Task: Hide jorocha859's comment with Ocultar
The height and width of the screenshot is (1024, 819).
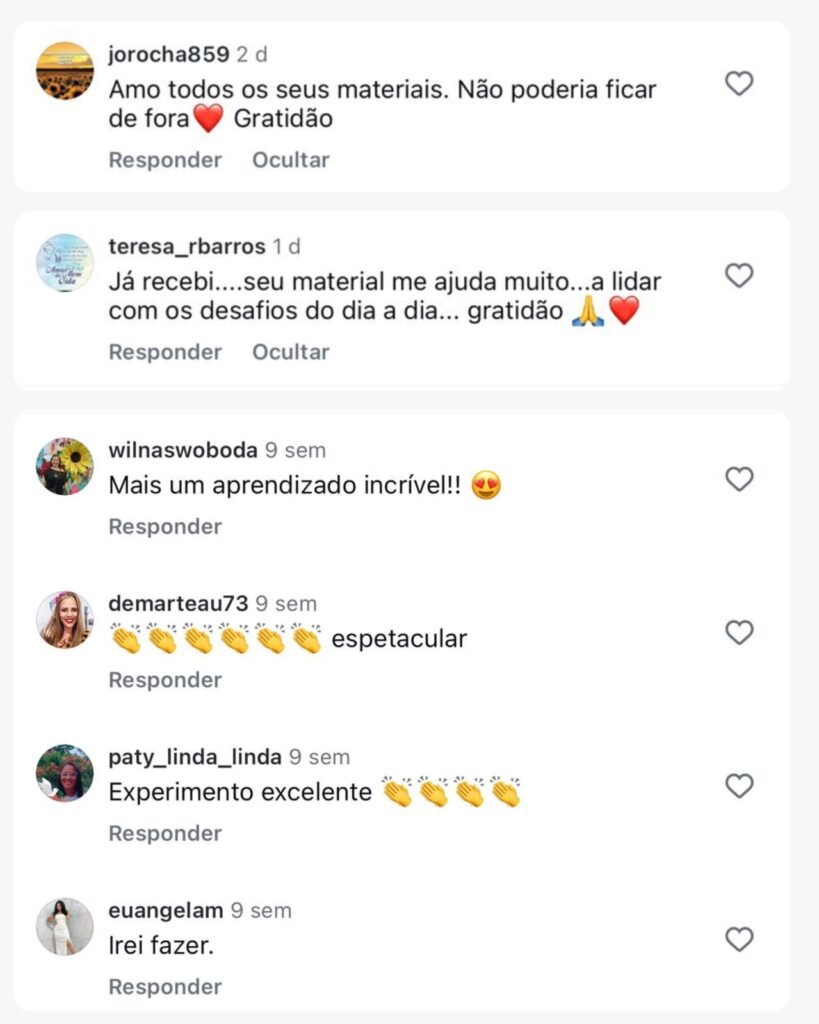Action: tap(290, 160)
